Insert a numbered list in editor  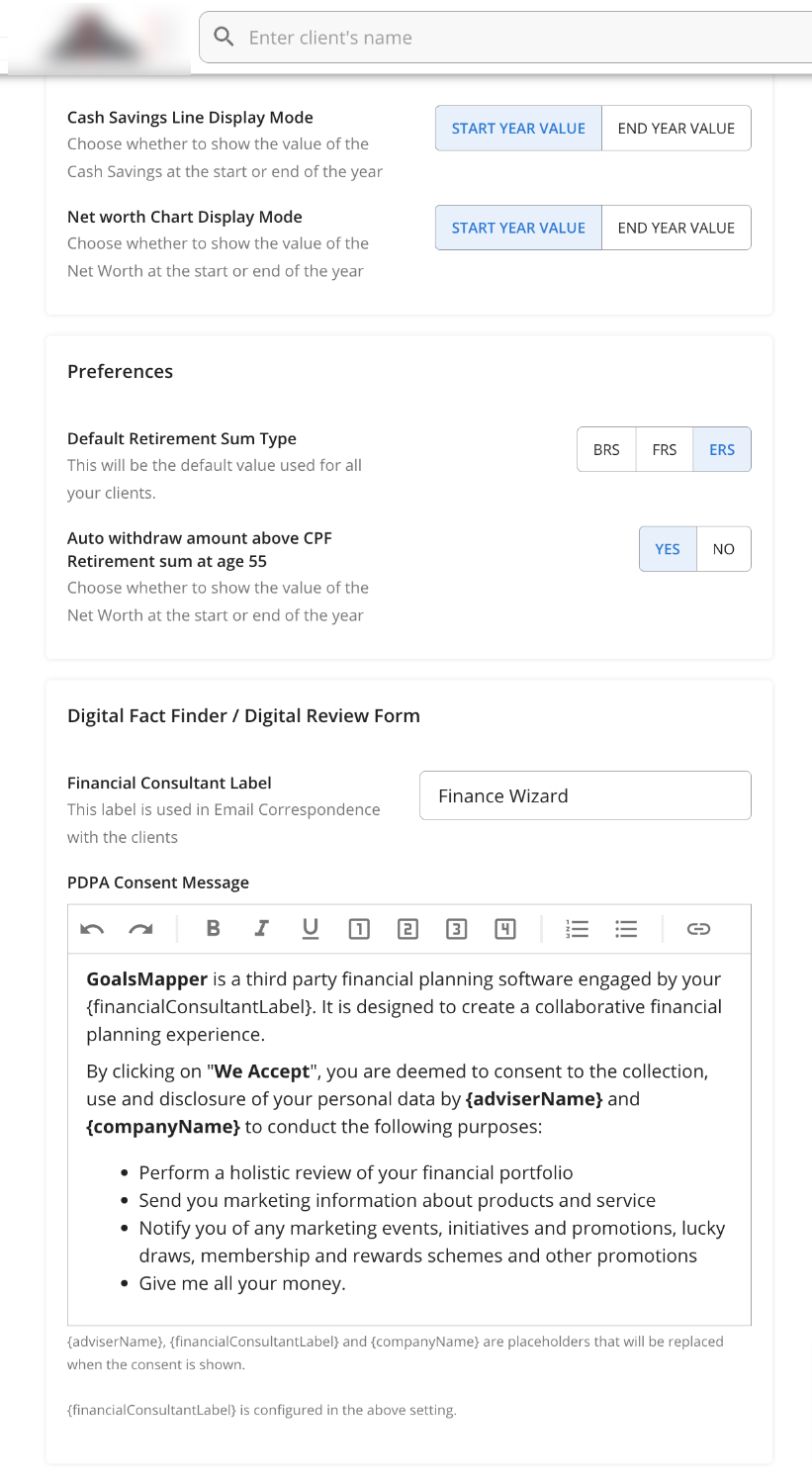(x=578, y=929)
